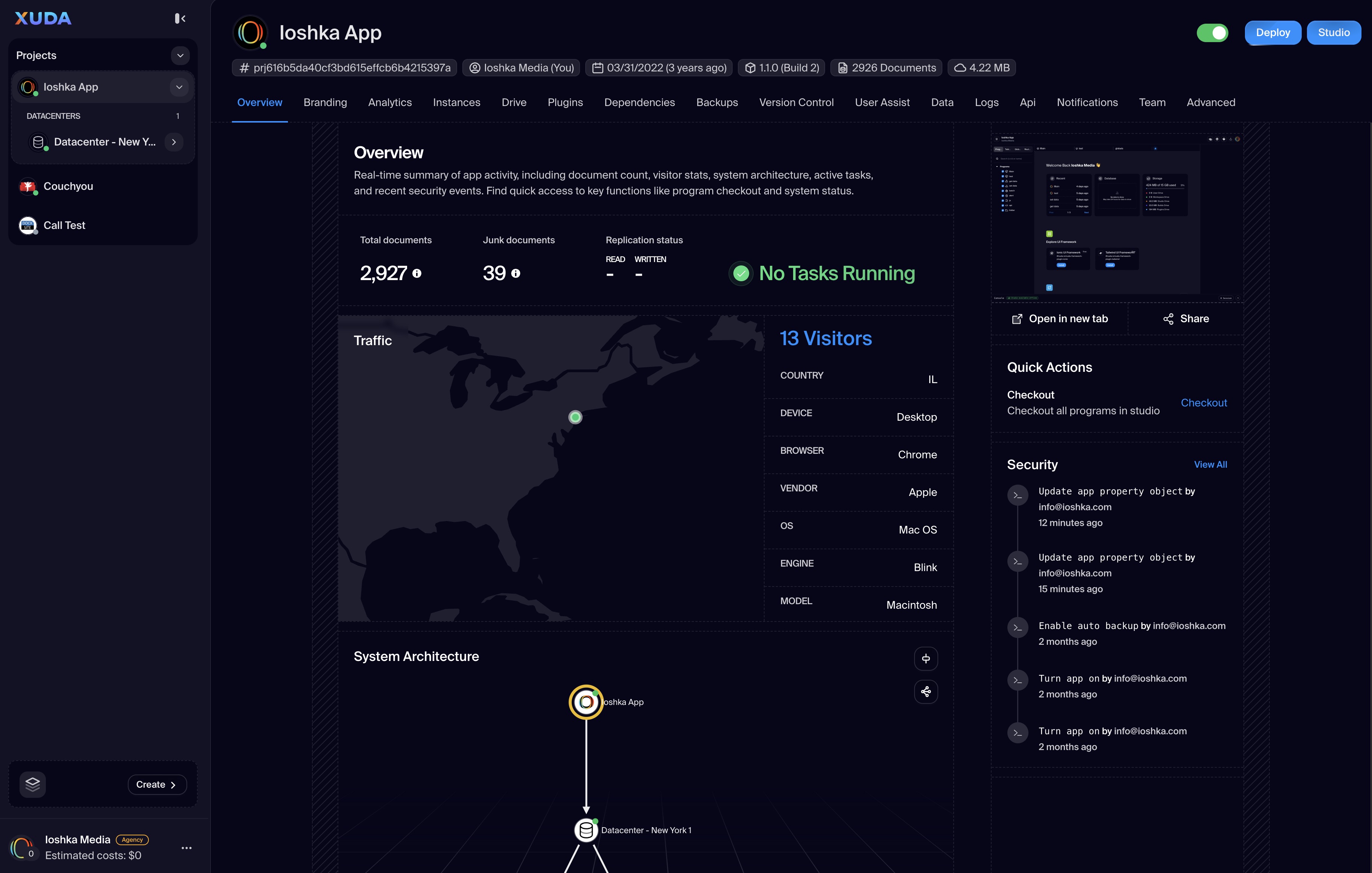1372x873 pixels.
Task: Click the Datacenter node icon in the architecture
Action: 586,830
